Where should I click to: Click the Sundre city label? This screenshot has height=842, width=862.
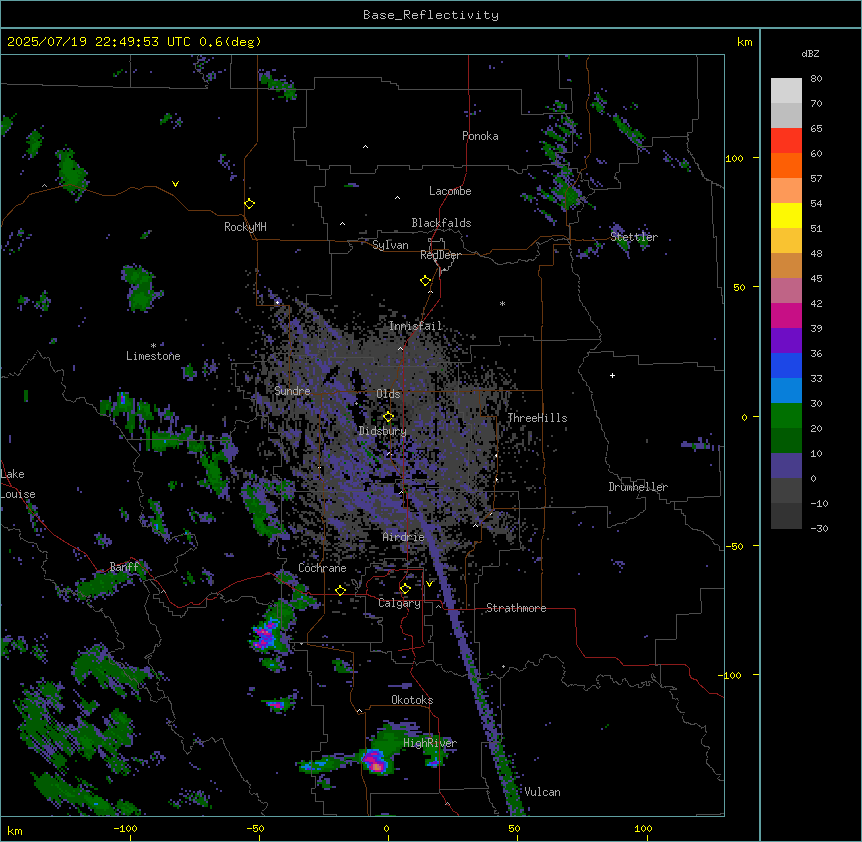[x=292, y=391]
